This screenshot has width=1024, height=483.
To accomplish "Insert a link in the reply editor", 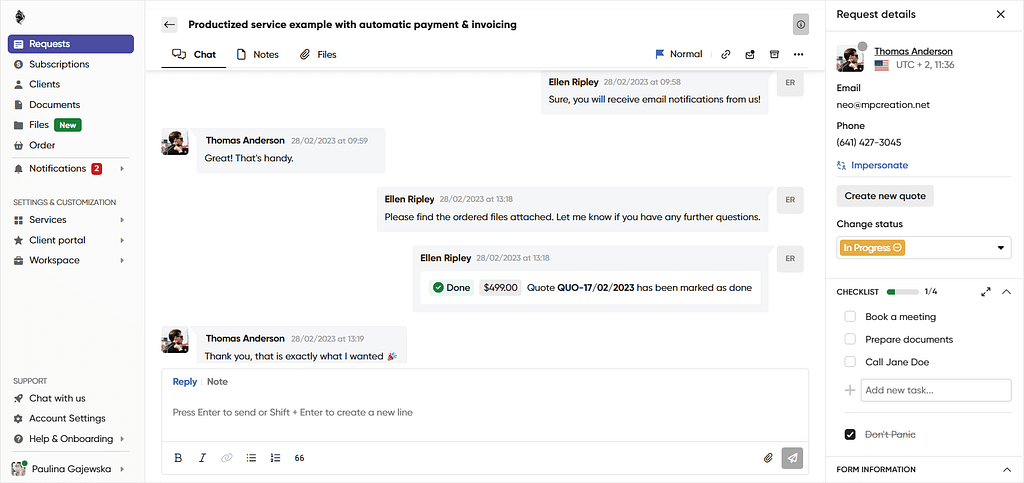I will point(227,458).
